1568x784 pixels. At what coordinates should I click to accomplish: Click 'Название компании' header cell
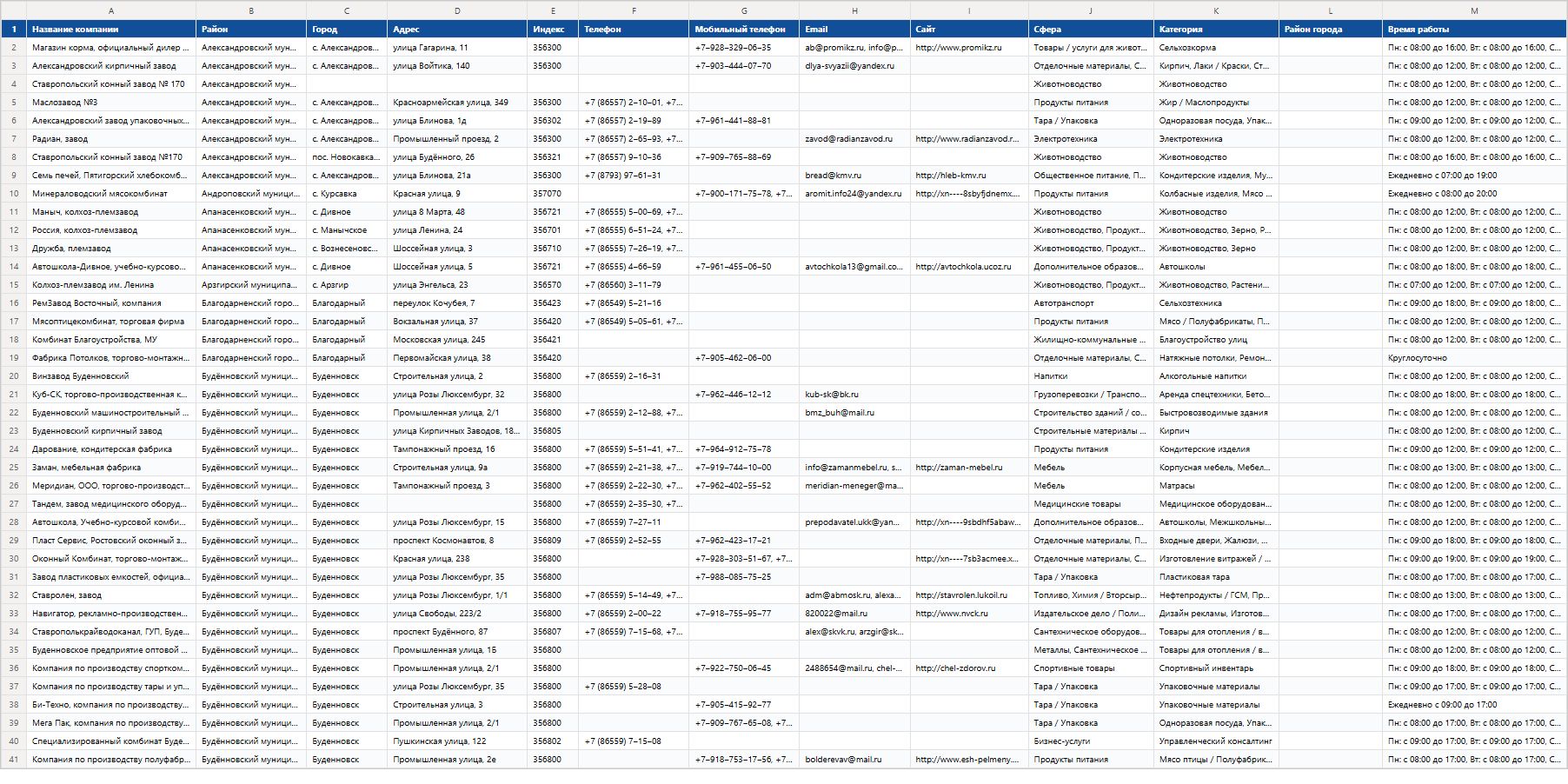[x=111, y=30]
